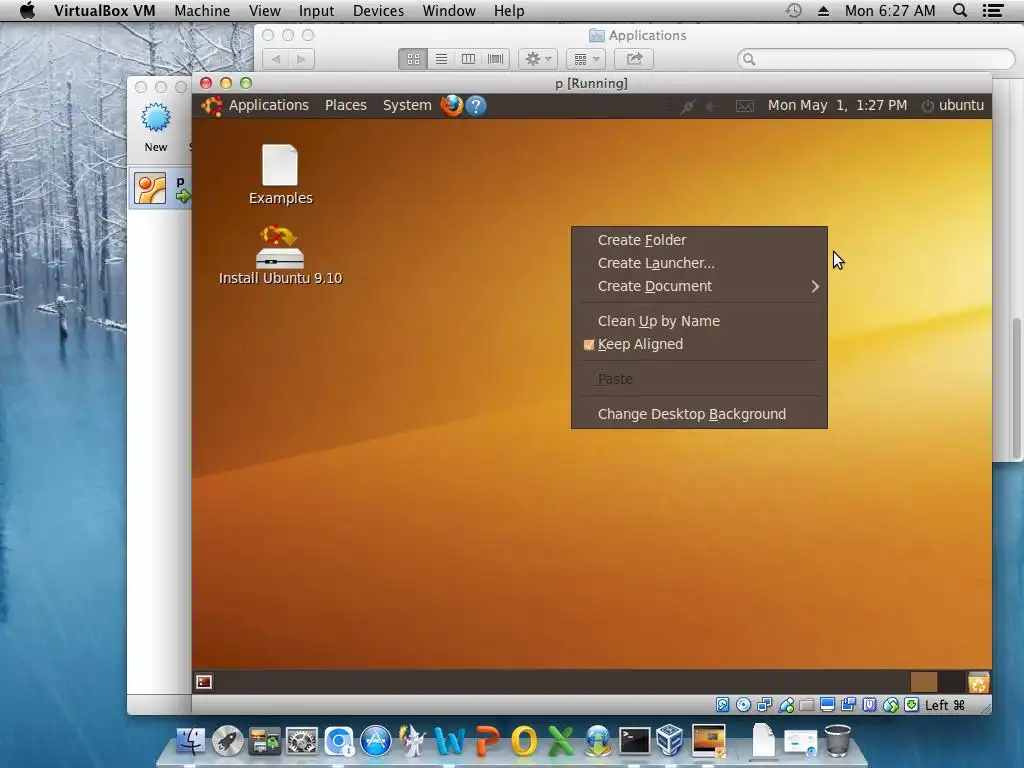Open Finder arrange-by dropdown
Viewport: 1024px width, 768px height.
586,59
